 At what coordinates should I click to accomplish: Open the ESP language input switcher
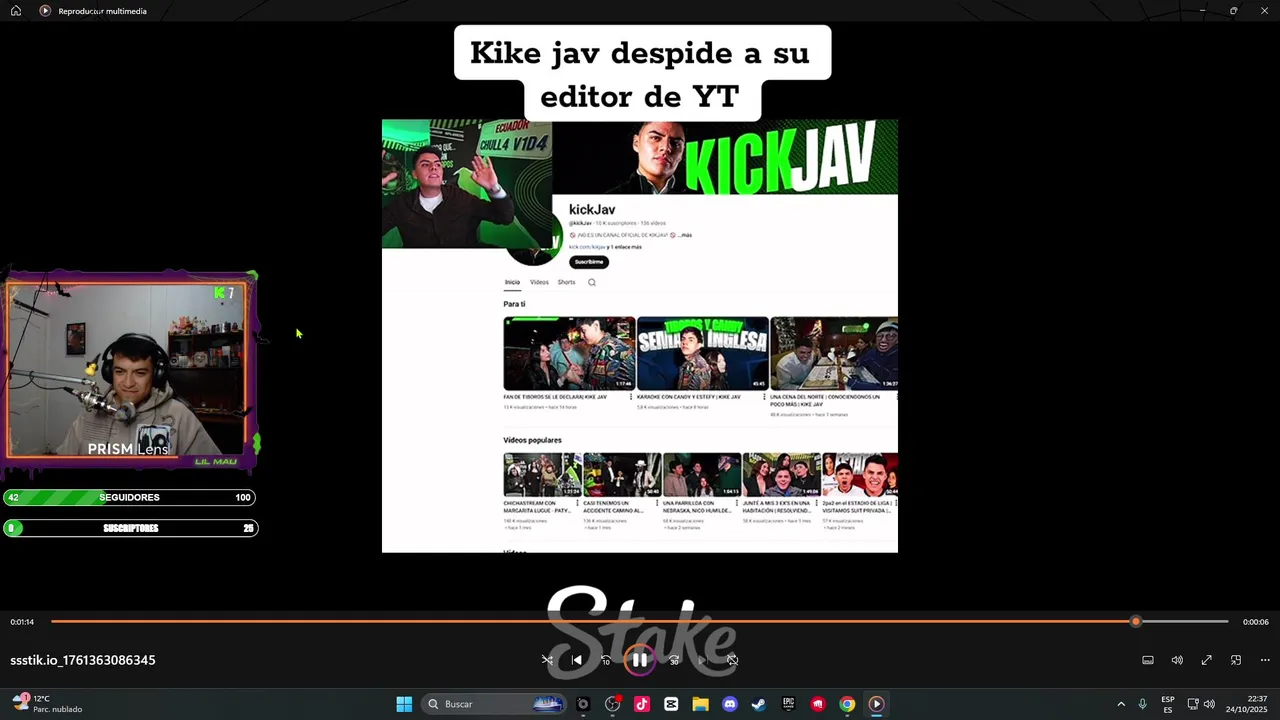1168,704
